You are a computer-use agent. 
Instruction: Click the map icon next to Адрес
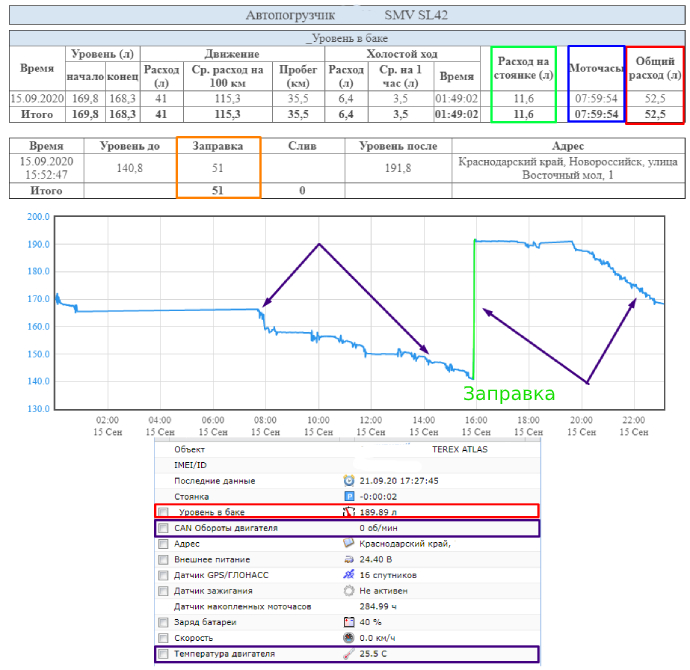tap(349, 543)
